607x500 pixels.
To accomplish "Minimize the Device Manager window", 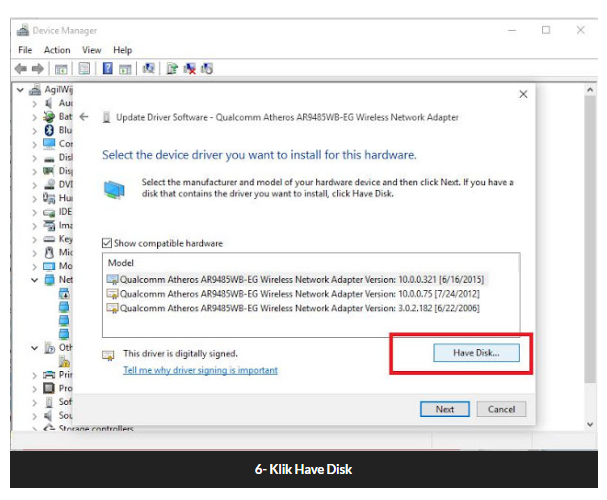I will pos(512,30).
